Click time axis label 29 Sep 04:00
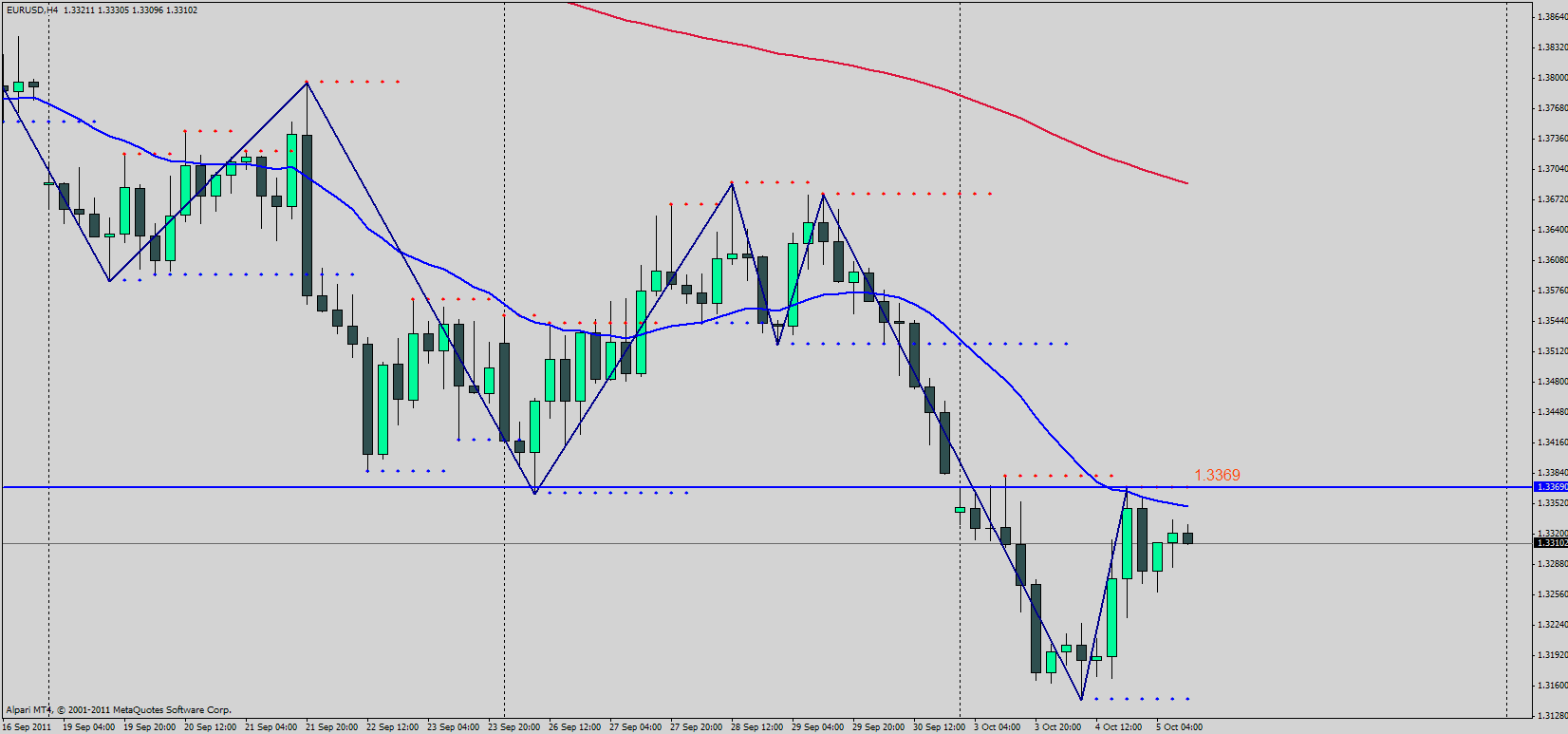 click(x=817, y=727)
